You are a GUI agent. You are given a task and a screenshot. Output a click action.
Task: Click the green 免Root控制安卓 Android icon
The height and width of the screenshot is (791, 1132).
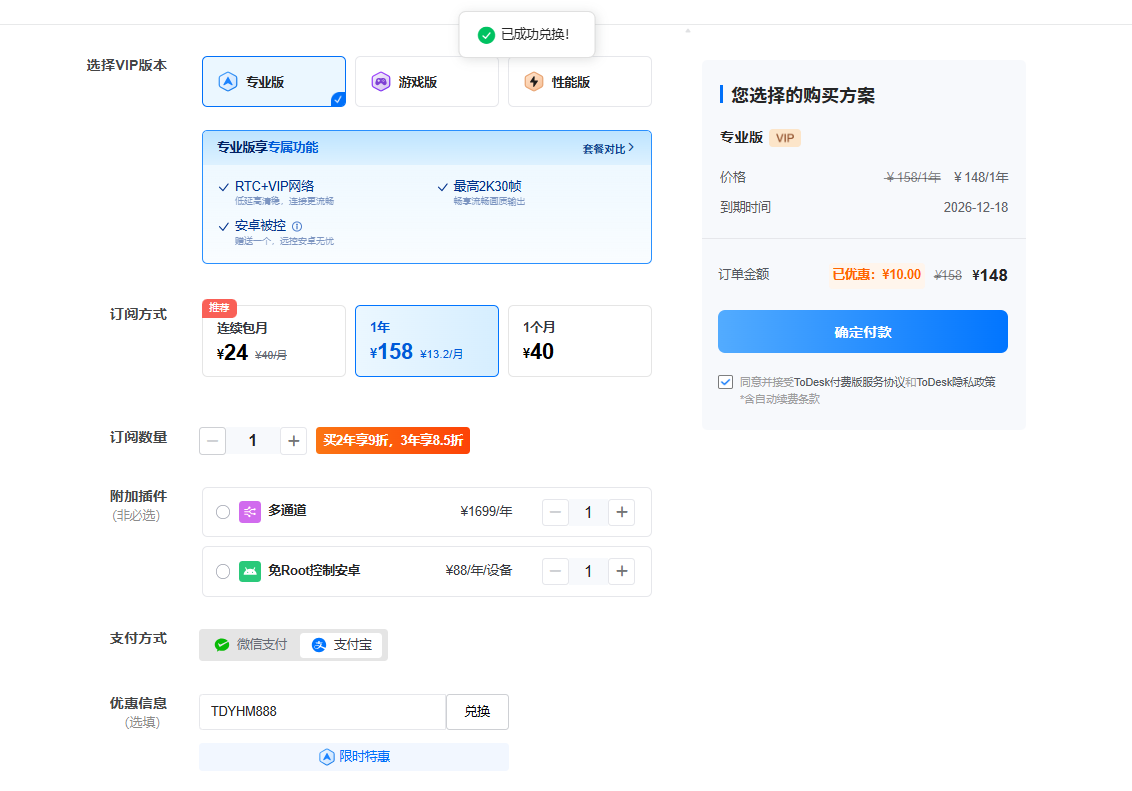click(250, 571)
